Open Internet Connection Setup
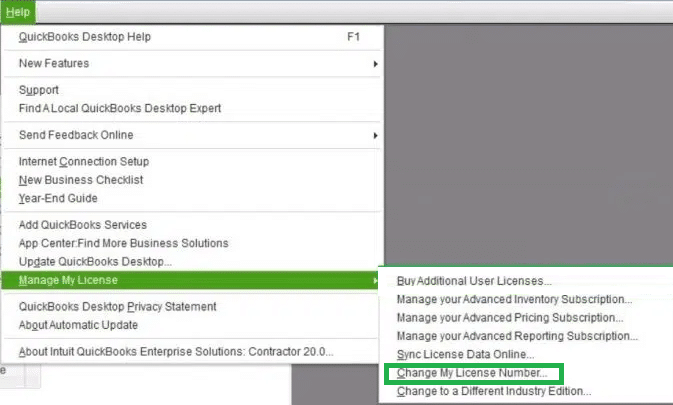The height and width of the screenshot is (405, 673). (x=84, y=162)
